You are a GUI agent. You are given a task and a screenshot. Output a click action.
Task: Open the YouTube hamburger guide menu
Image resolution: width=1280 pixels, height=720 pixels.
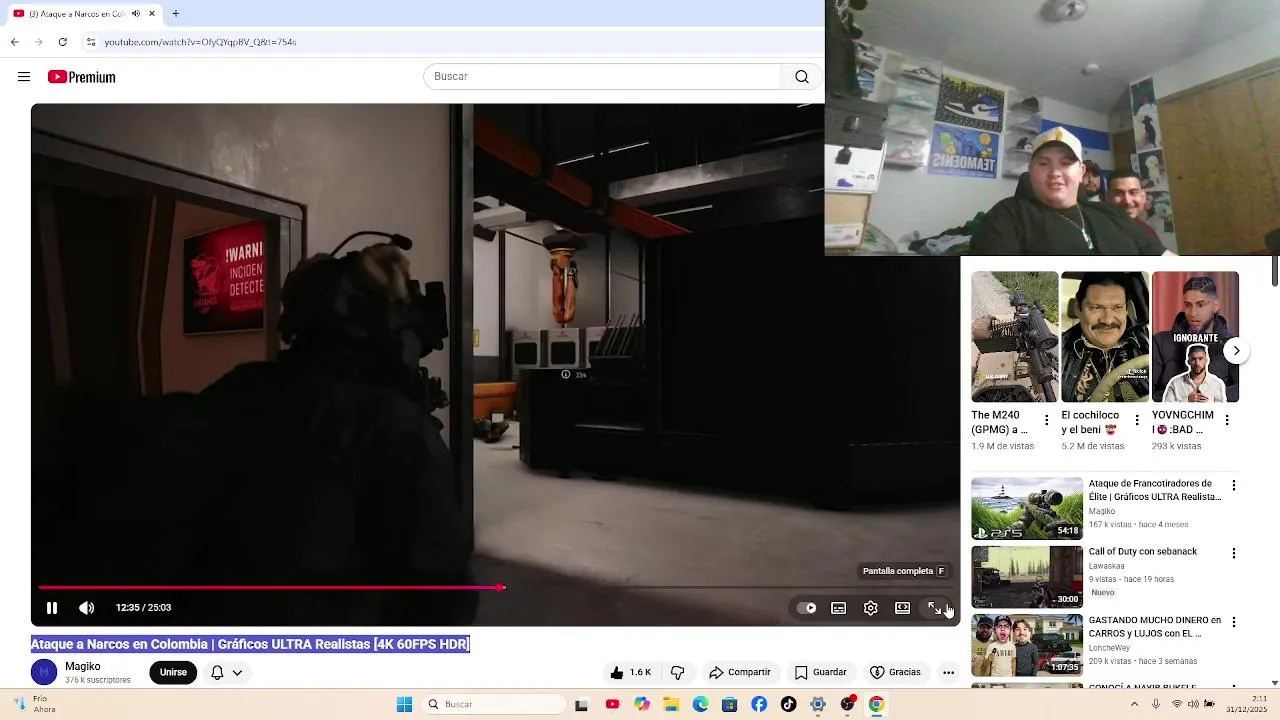(x=24, y=77)
